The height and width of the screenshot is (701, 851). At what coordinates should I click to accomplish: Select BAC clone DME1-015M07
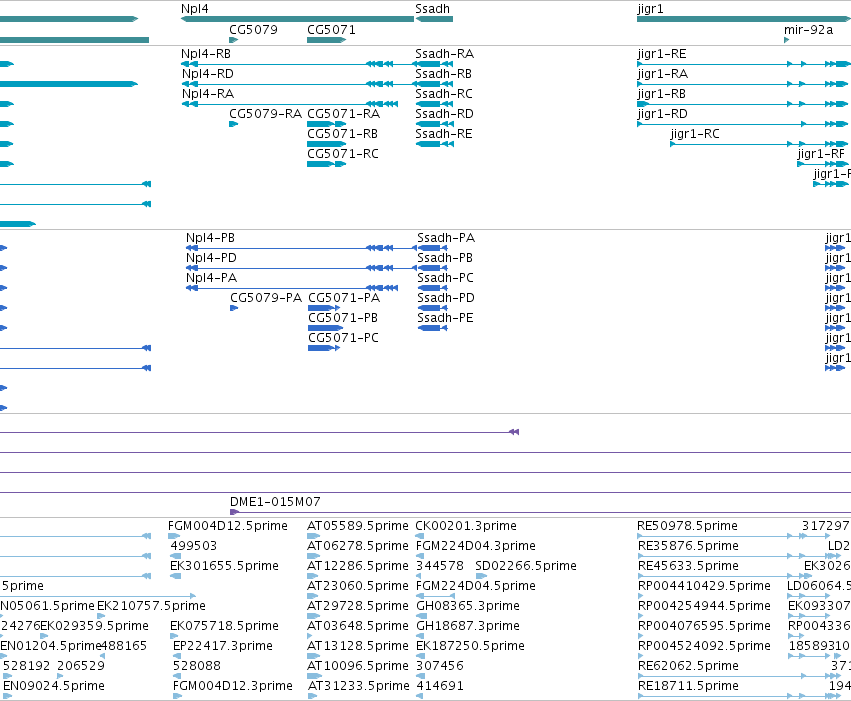tap(275, 502)
